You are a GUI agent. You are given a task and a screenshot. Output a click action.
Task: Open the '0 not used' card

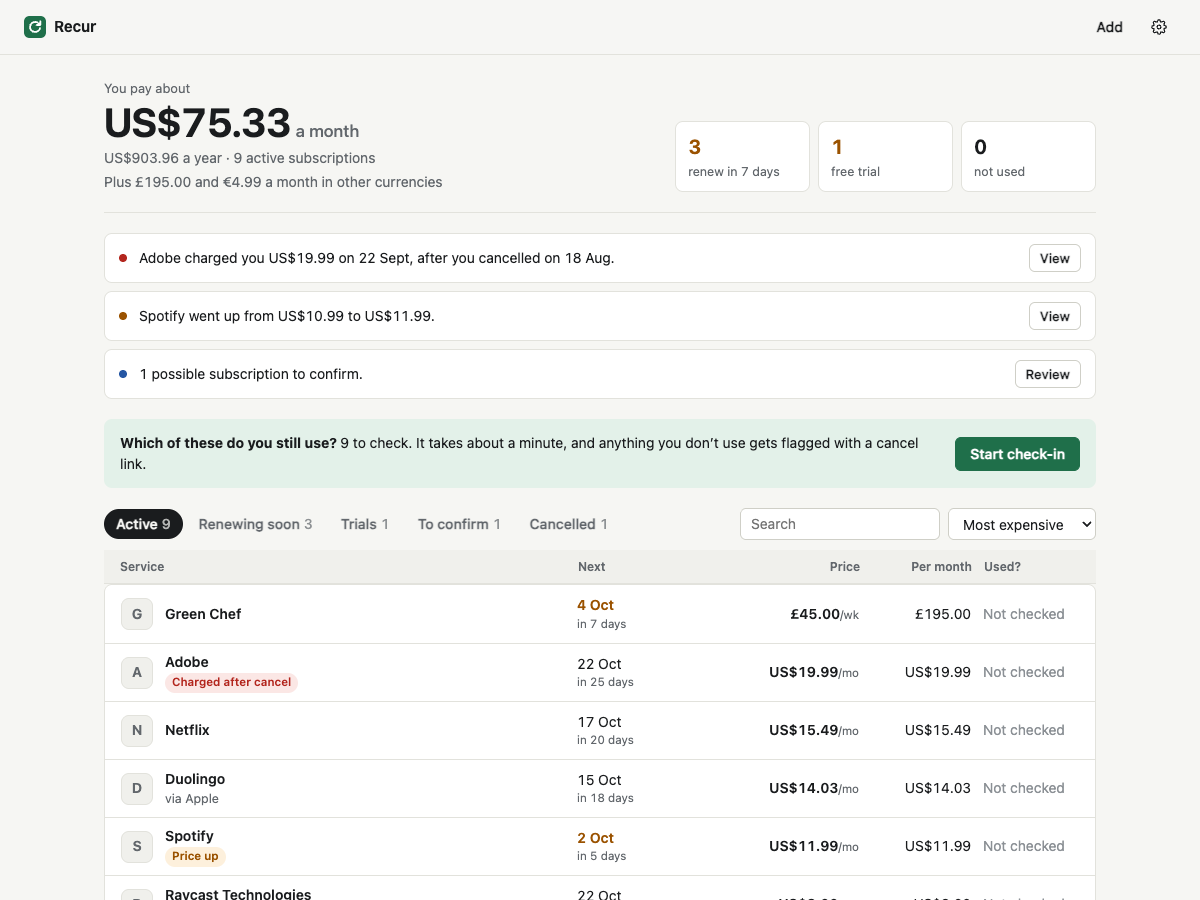1028,157
